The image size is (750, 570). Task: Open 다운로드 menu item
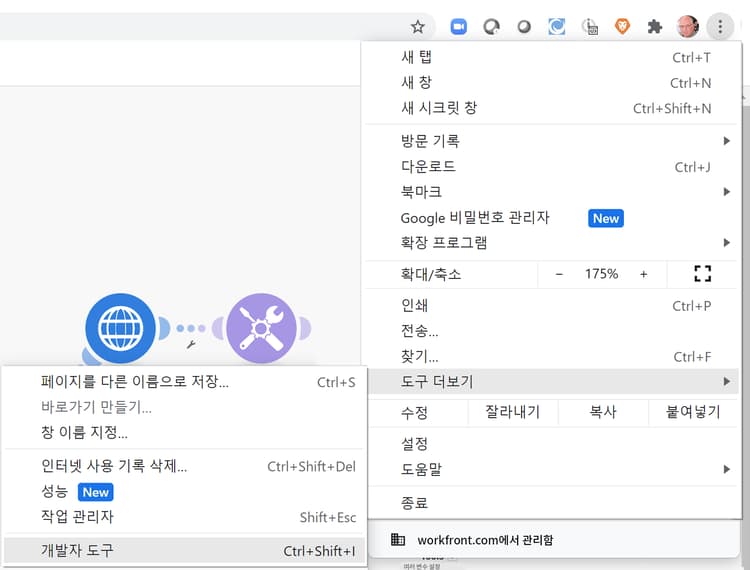tap(553, 167)
